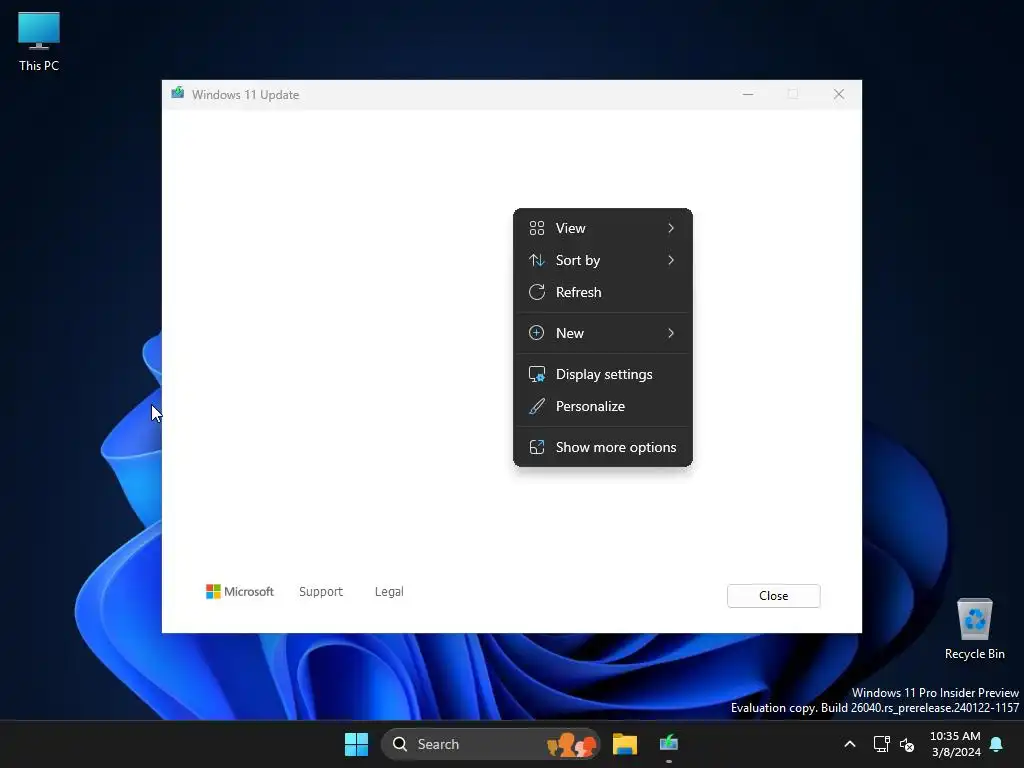Expand the chevron next to Sort by
This screenshot has height=768, width=1024.
pyautogui.click(x=671, y=260)
